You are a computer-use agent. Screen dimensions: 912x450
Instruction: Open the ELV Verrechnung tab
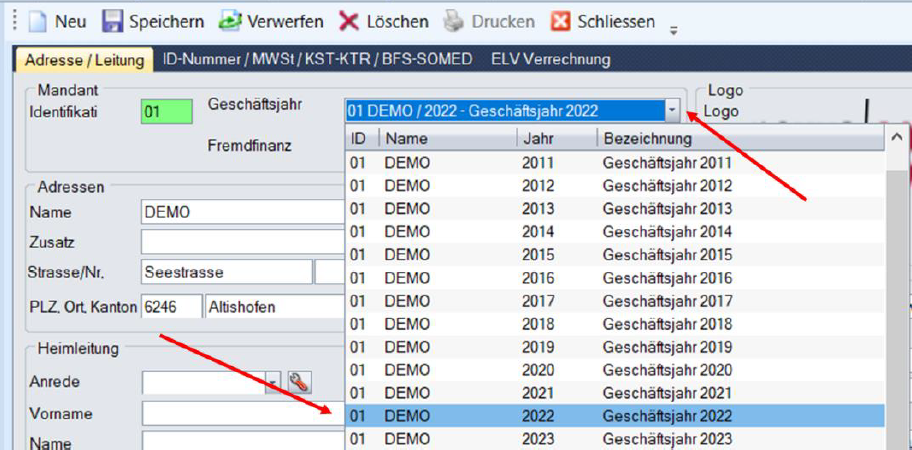tap(550, 59)
